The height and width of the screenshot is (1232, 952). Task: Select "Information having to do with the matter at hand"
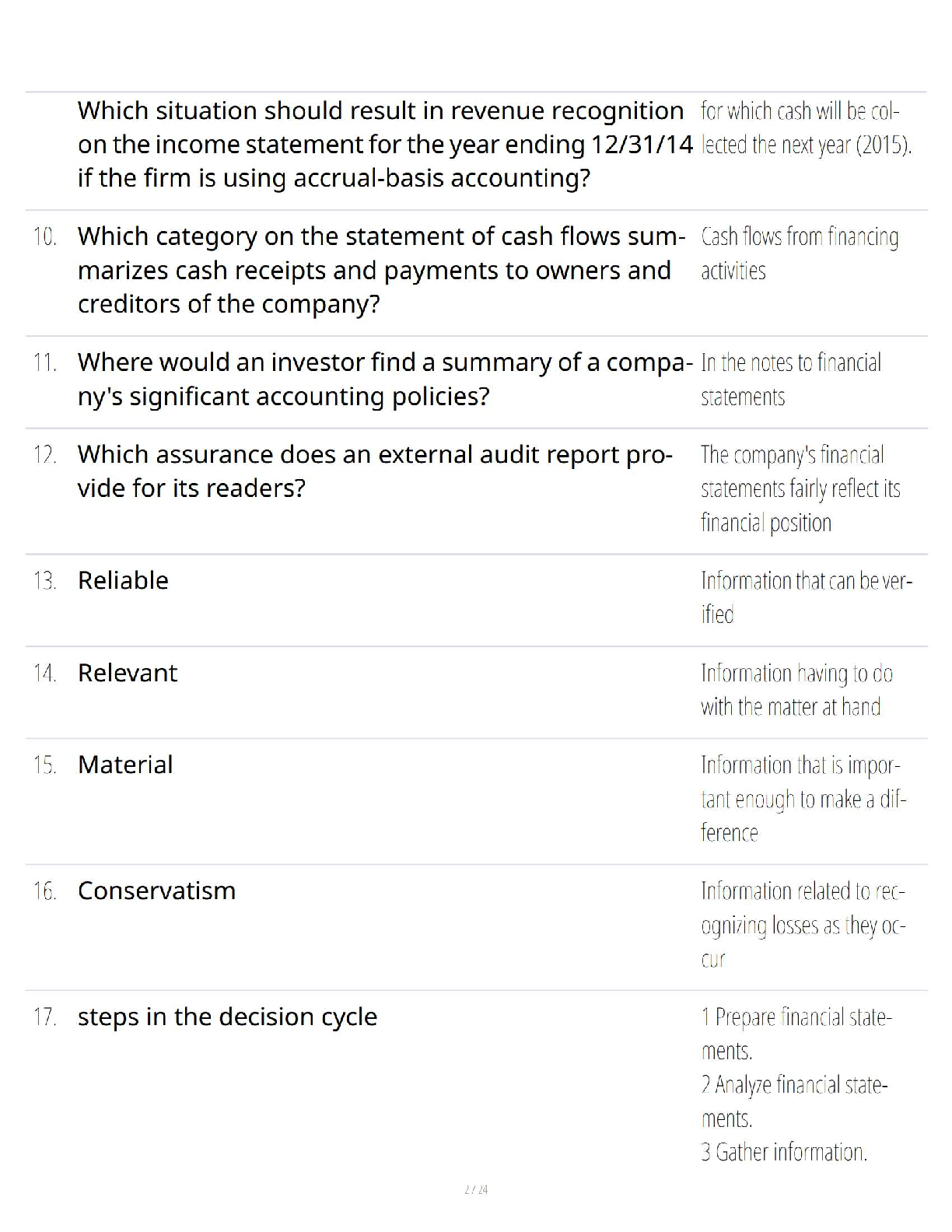click(x=796, y=690)
